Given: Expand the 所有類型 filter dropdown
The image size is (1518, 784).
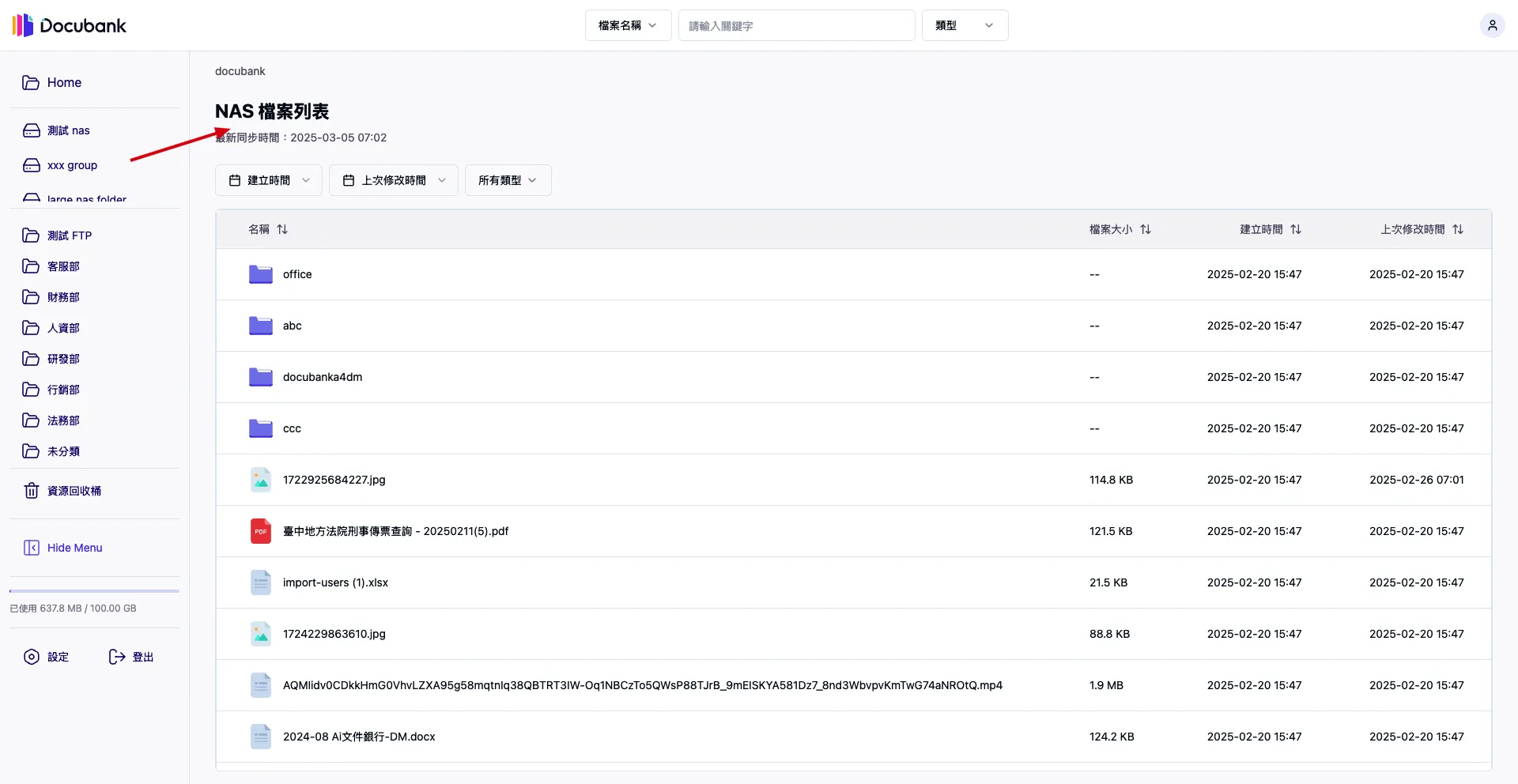Looking at the screenshot, I should tap(507, 179).
